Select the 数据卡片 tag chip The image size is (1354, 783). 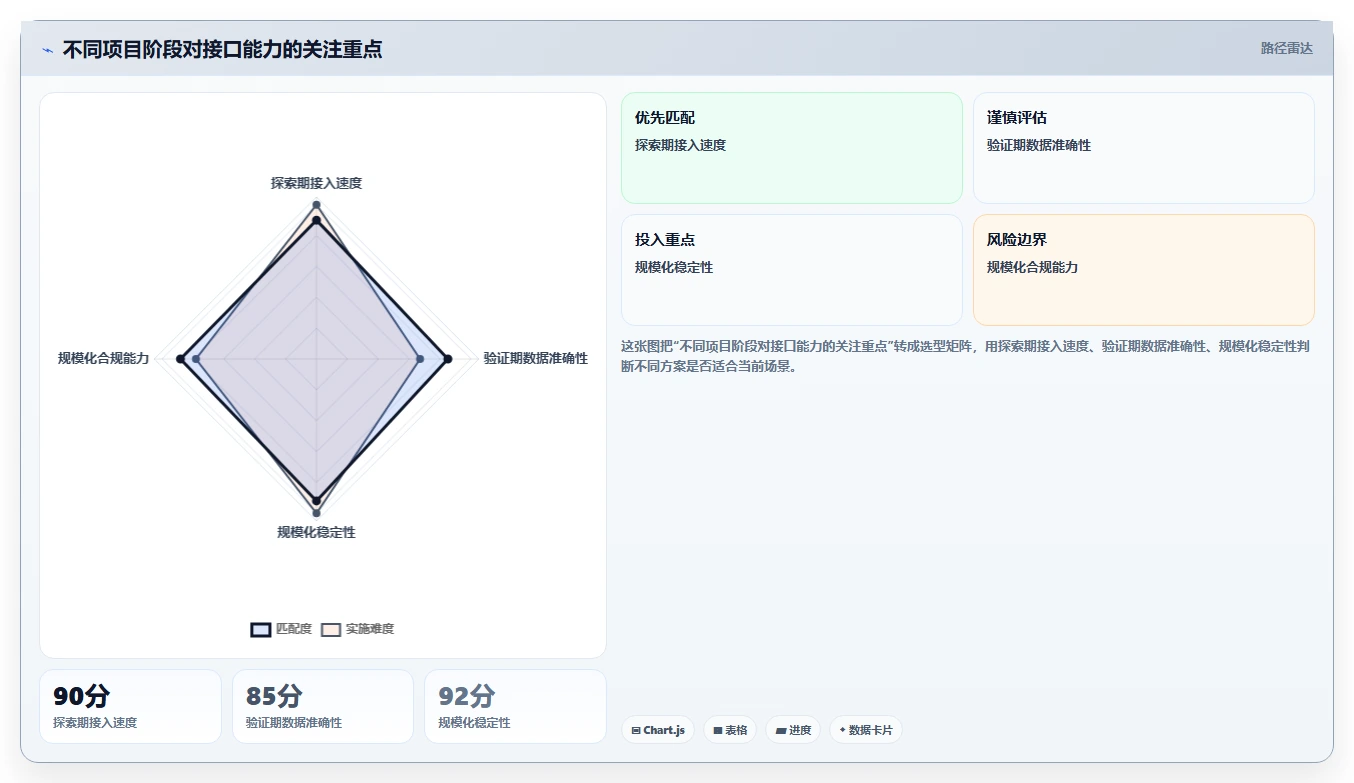click(x=865, y=730)
